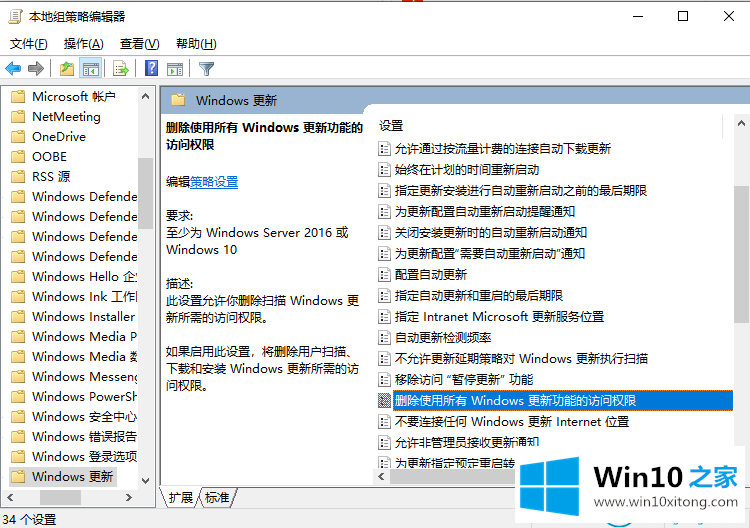Click the folder icon beside NetMeeting

click(18, 117)
